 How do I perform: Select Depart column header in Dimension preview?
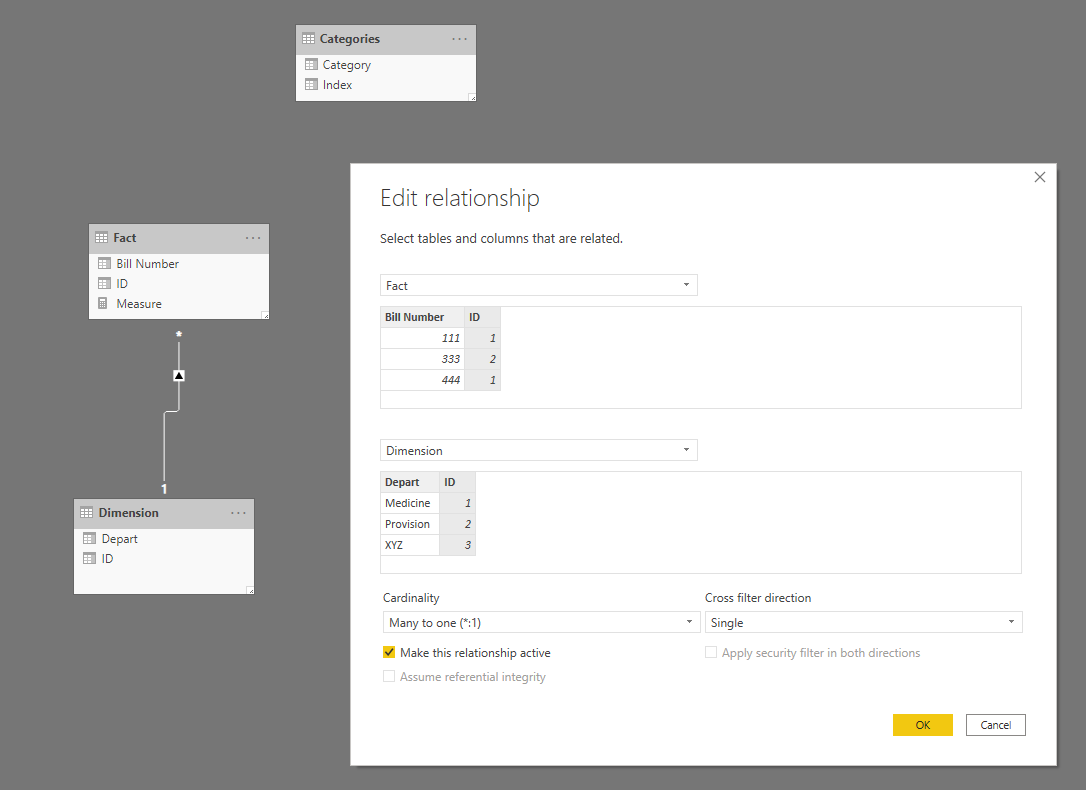[409, 482]
